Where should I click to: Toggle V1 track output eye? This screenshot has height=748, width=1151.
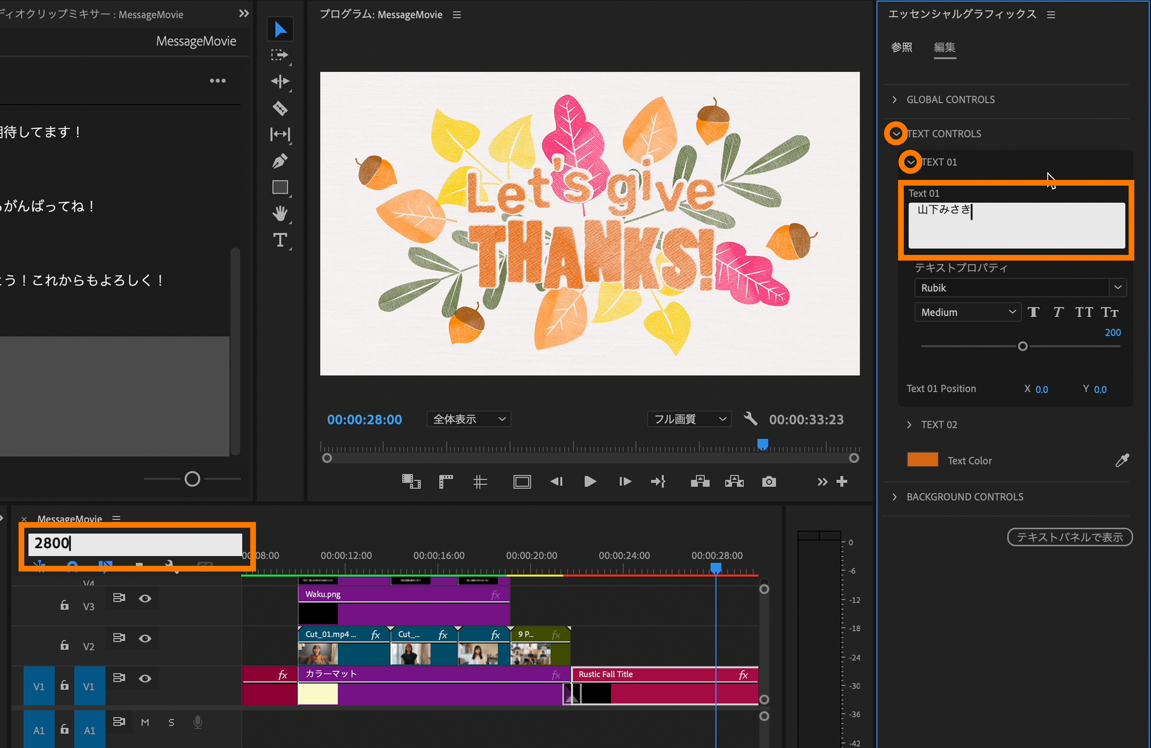tap(145, 678)
